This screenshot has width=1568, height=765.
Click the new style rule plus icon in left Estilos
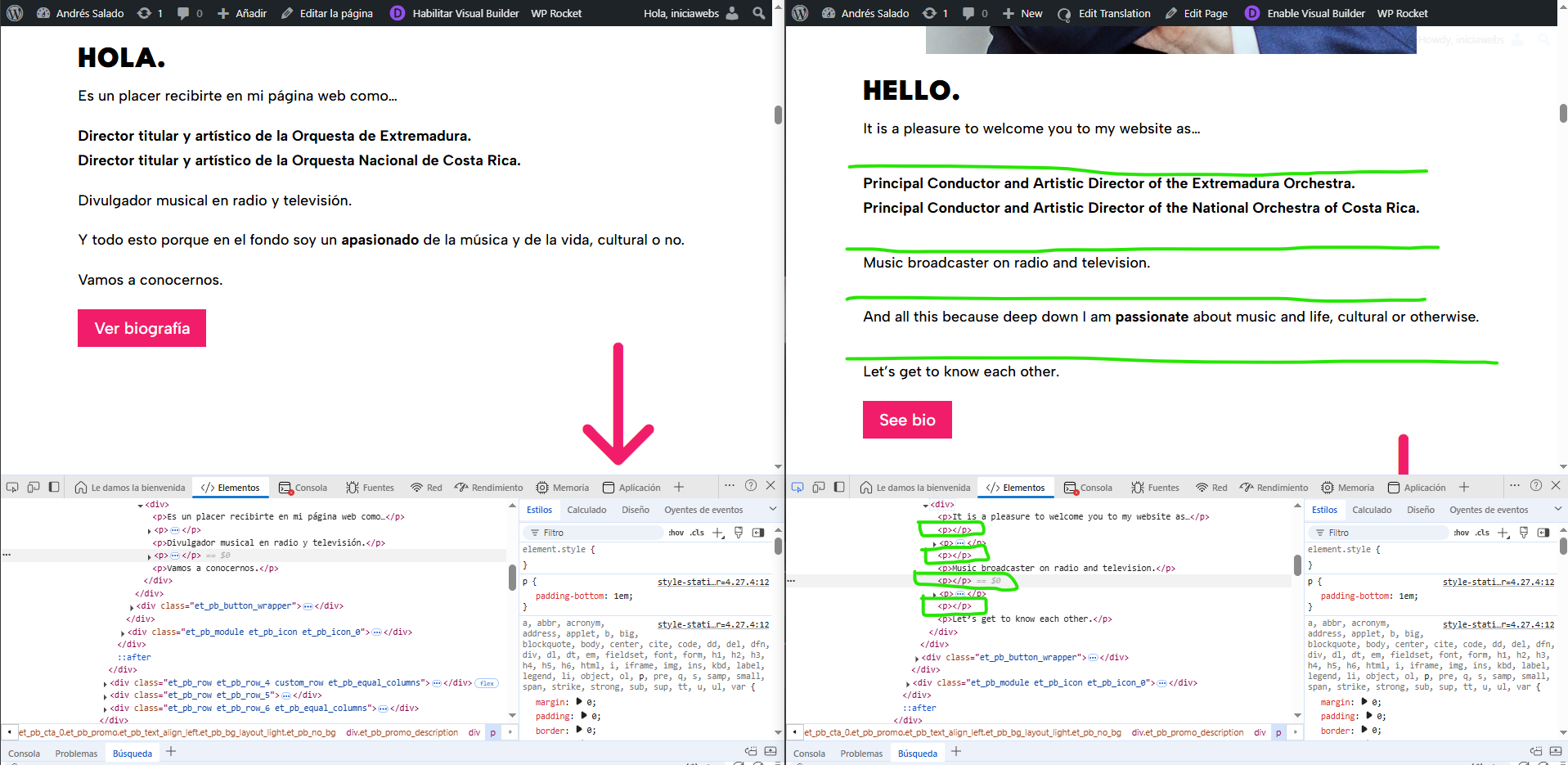pyautogui.click(x=718, y=533)
